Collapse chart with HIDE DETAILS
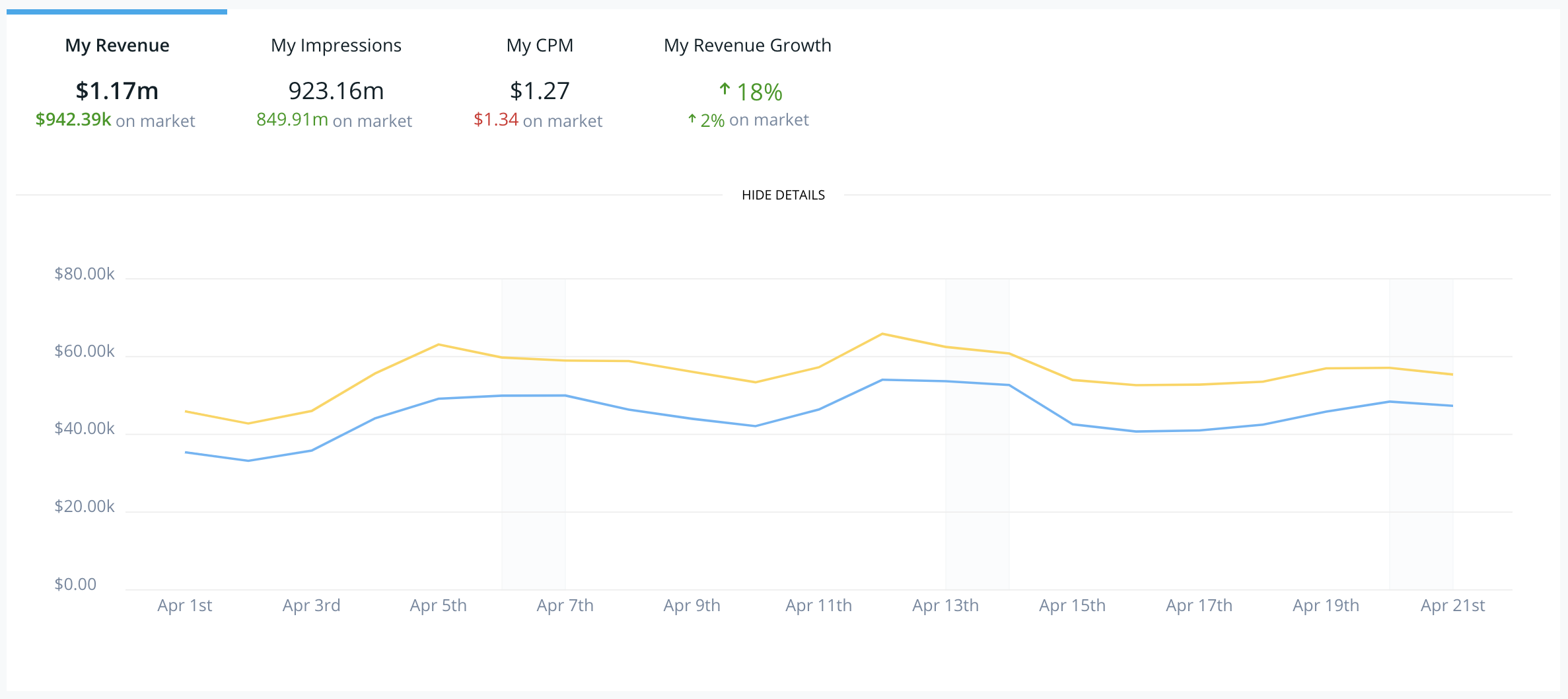This screenshot has width=1568, height=699. (783, 195)
